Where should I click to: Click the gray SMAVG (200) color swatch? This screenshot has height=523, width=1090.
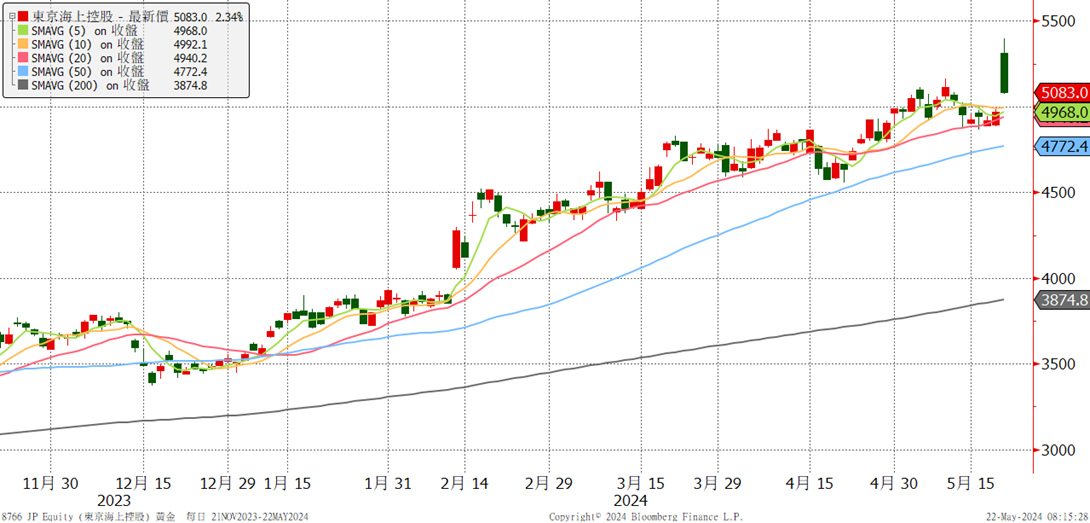(x=23, y=85)
